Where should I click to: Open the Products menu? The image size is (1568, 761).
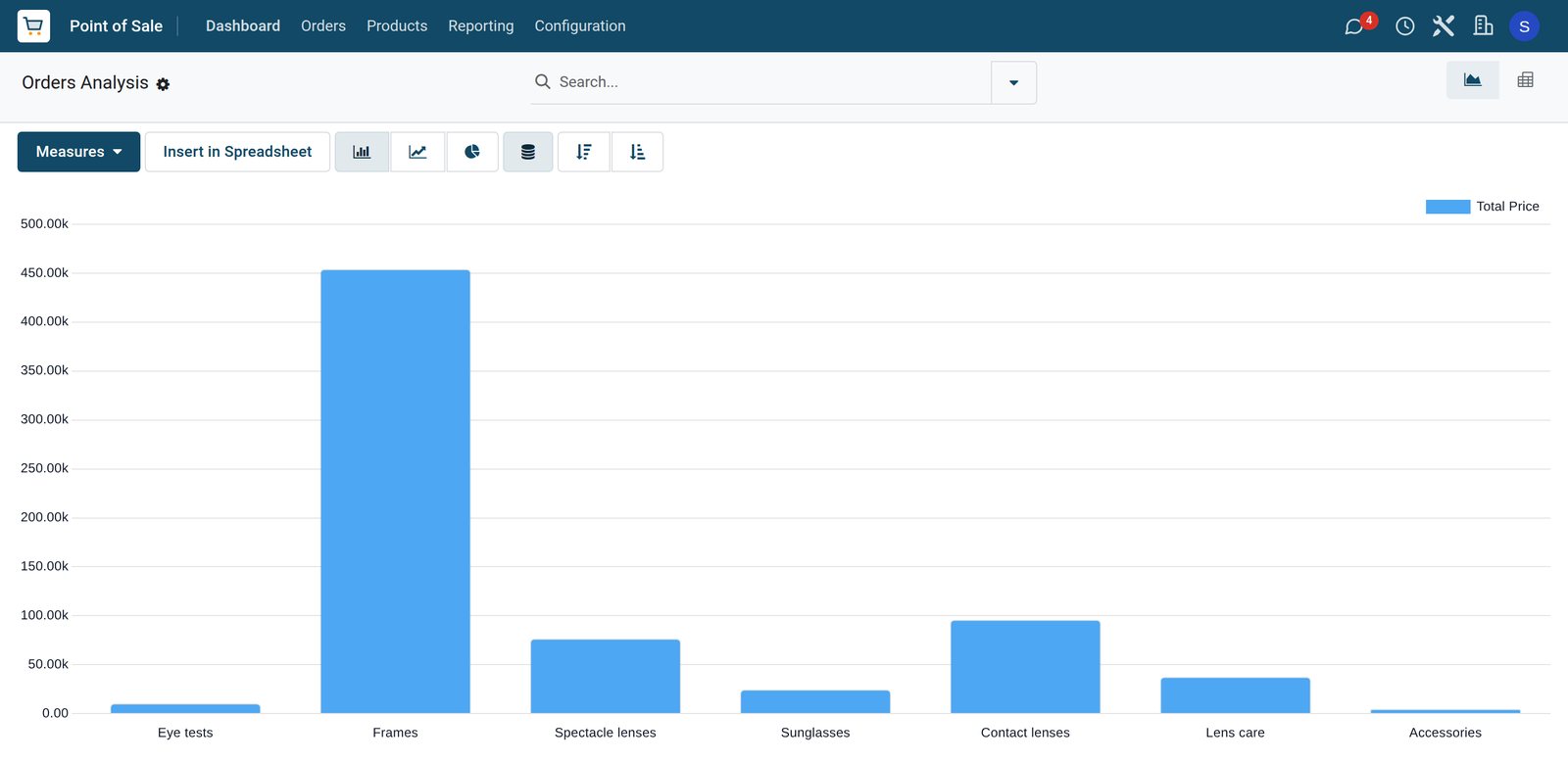point(397,25)
